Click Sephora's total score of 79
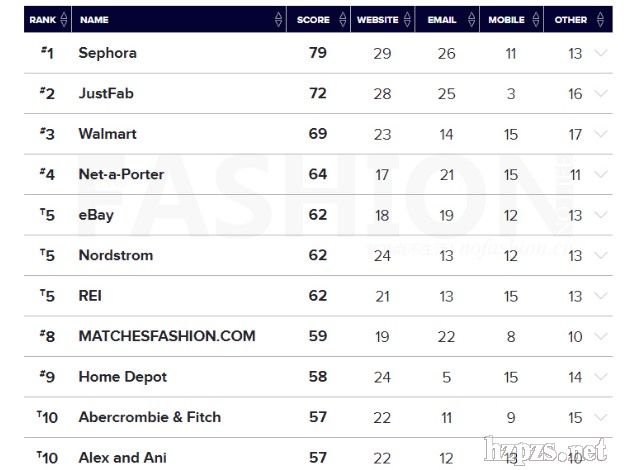634x470 pixels. [x=318, y=53]
